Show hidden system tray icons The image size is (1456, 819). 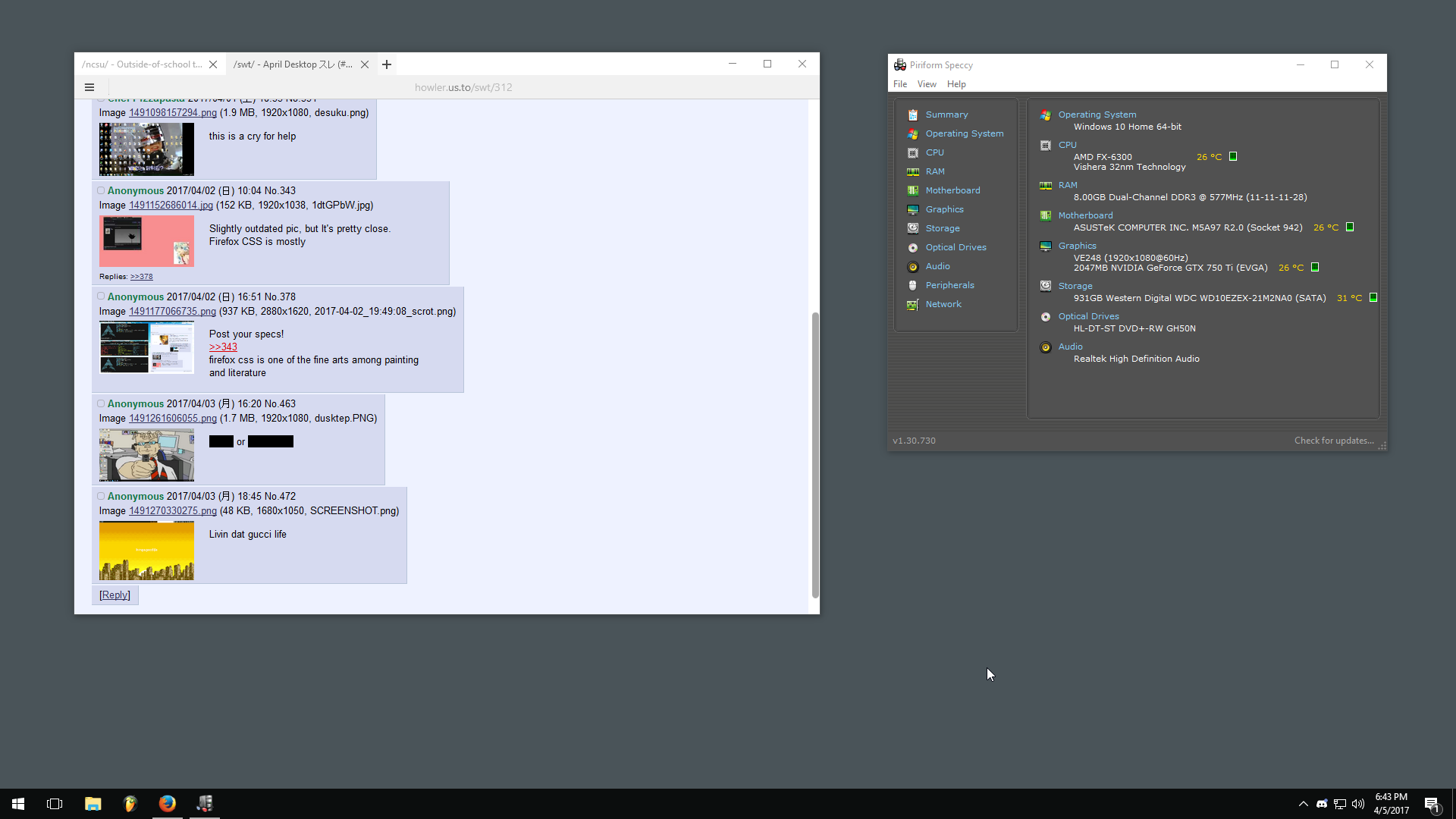[x=1303, y=804]
